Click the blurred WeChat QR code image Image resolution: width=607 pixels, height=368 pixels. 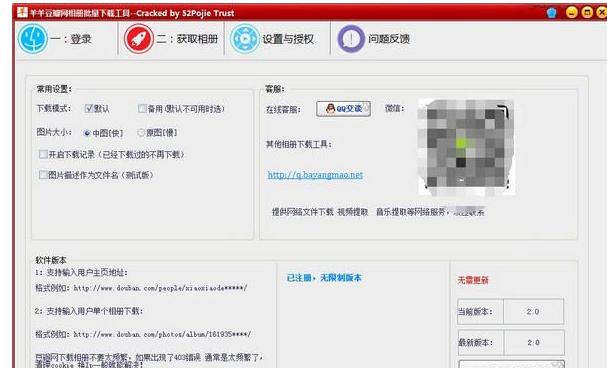(466, 147)
